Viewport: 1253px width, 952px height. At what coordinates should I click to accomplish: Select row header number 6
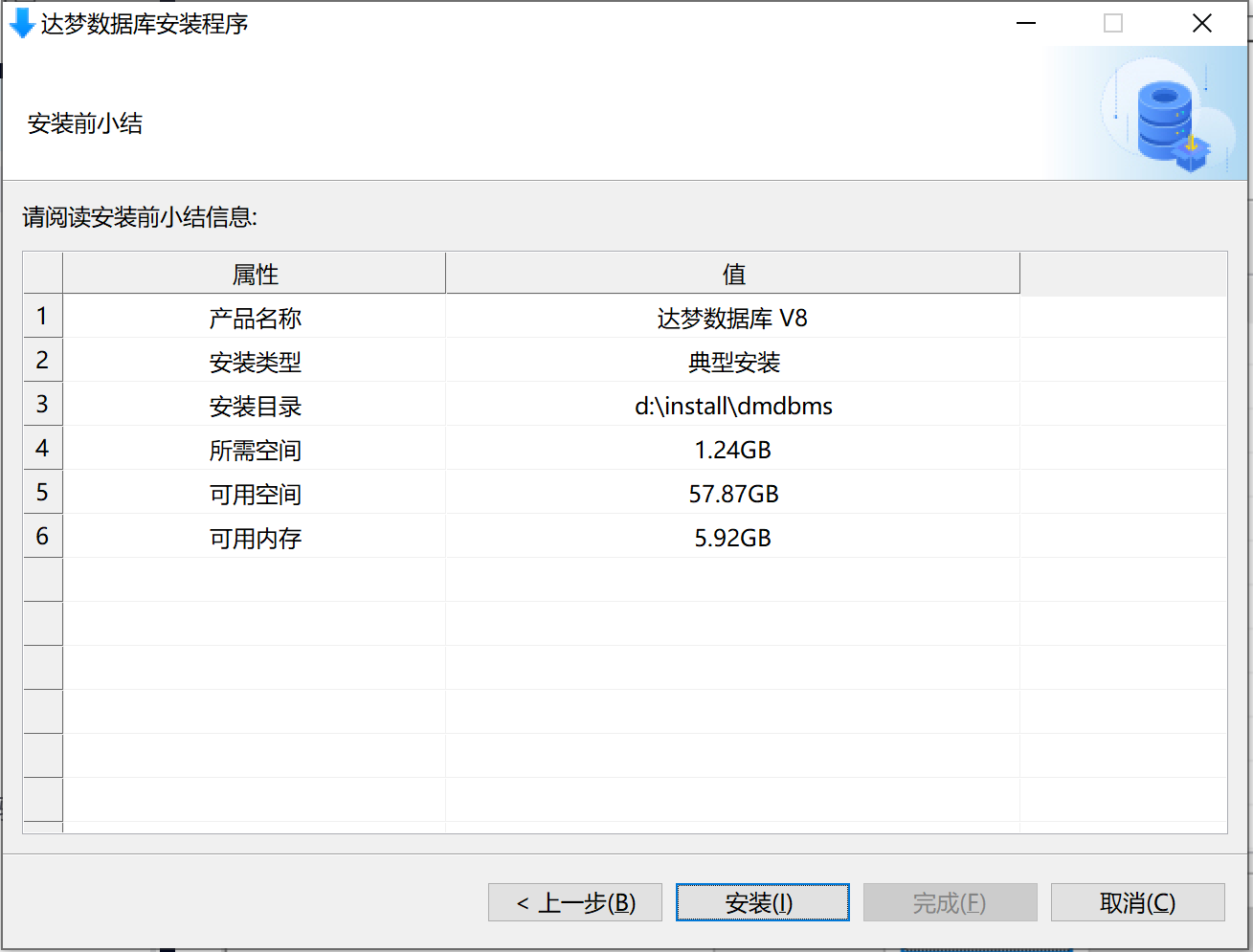click(43, 536)
